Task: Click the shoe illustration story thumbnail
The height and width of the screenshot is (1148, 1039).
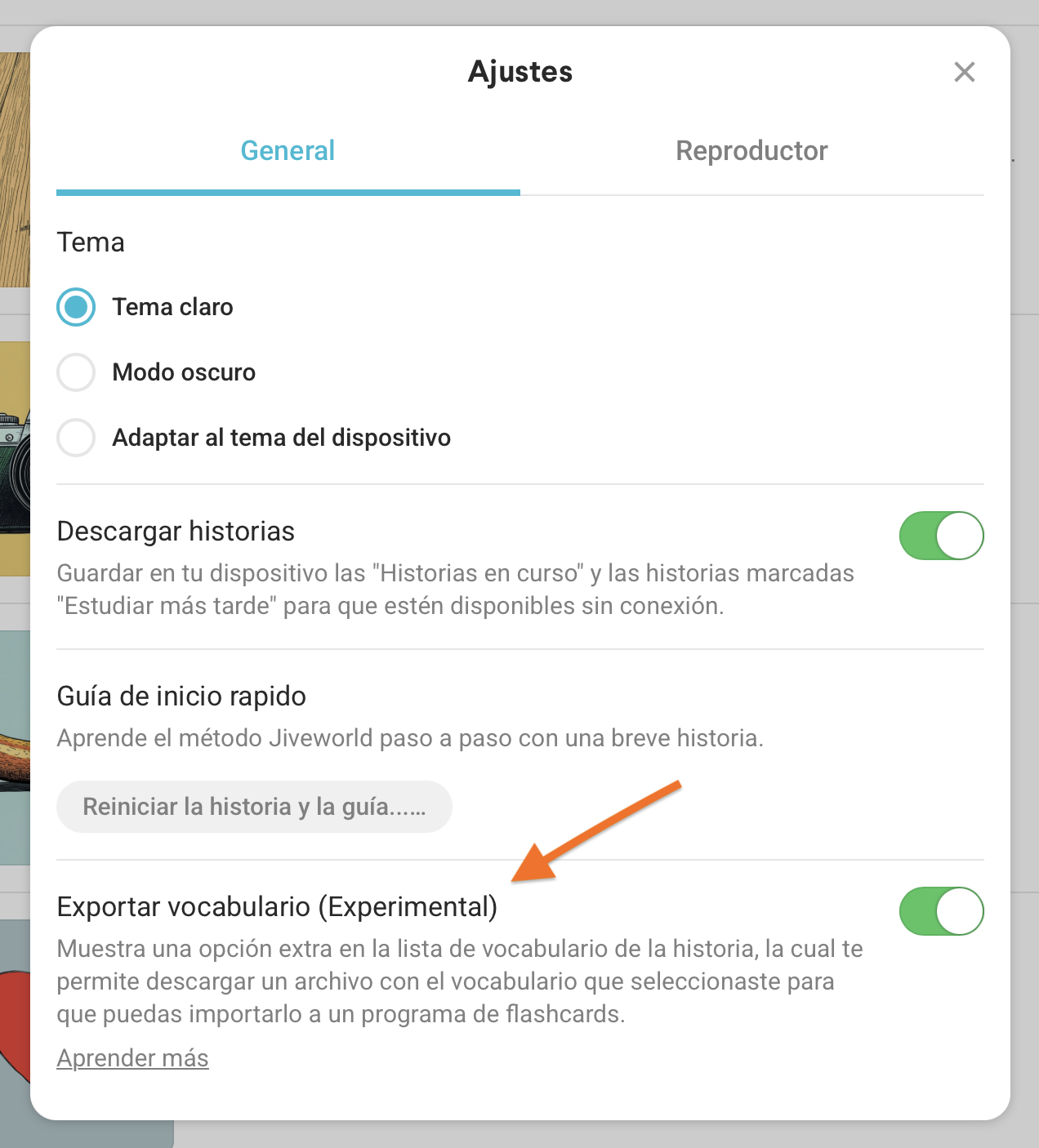Action: (x=15, y=748)
